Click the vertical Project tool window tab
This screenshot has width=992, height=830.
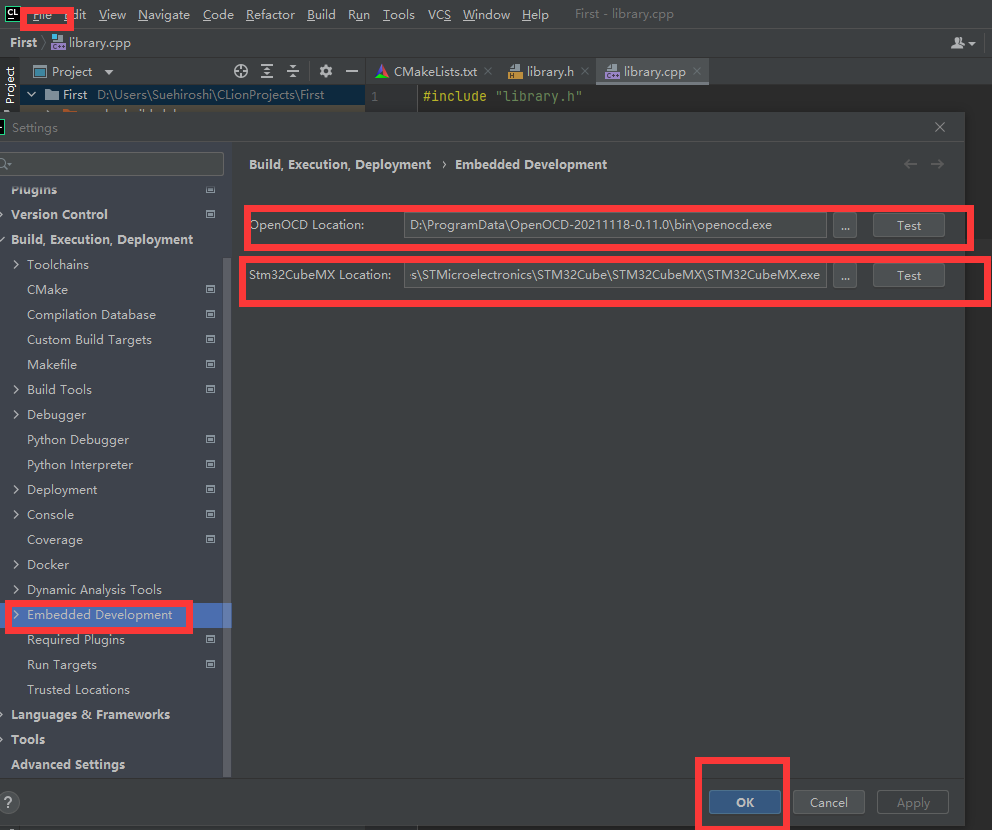(9, 85)
